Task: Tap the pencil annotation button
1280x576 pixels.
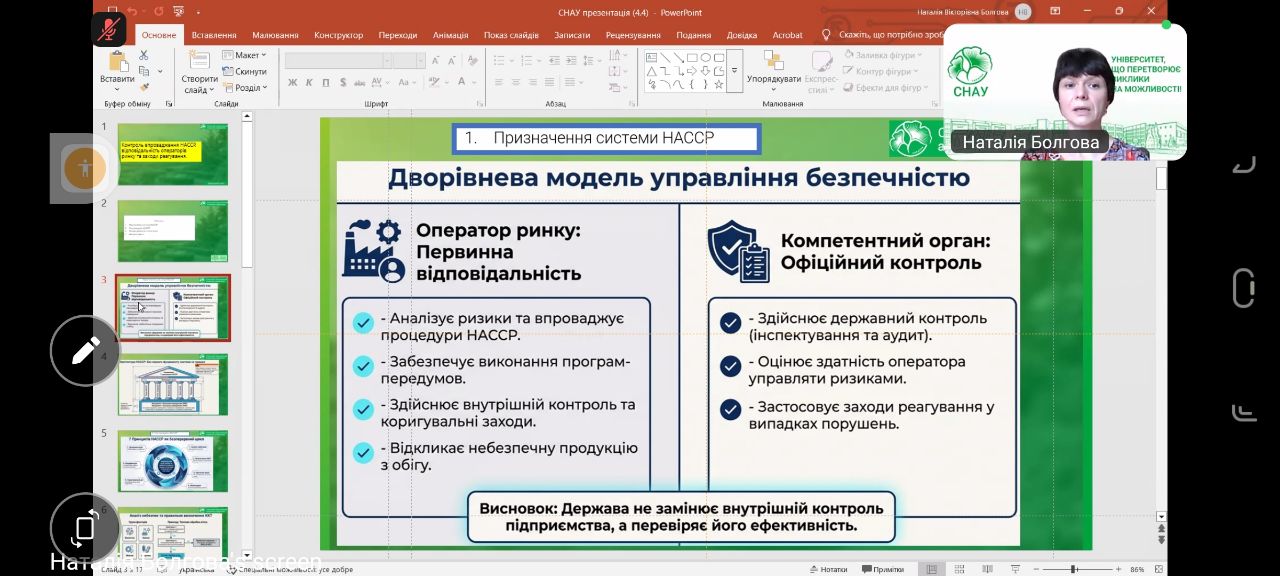Action: point(85,351)
